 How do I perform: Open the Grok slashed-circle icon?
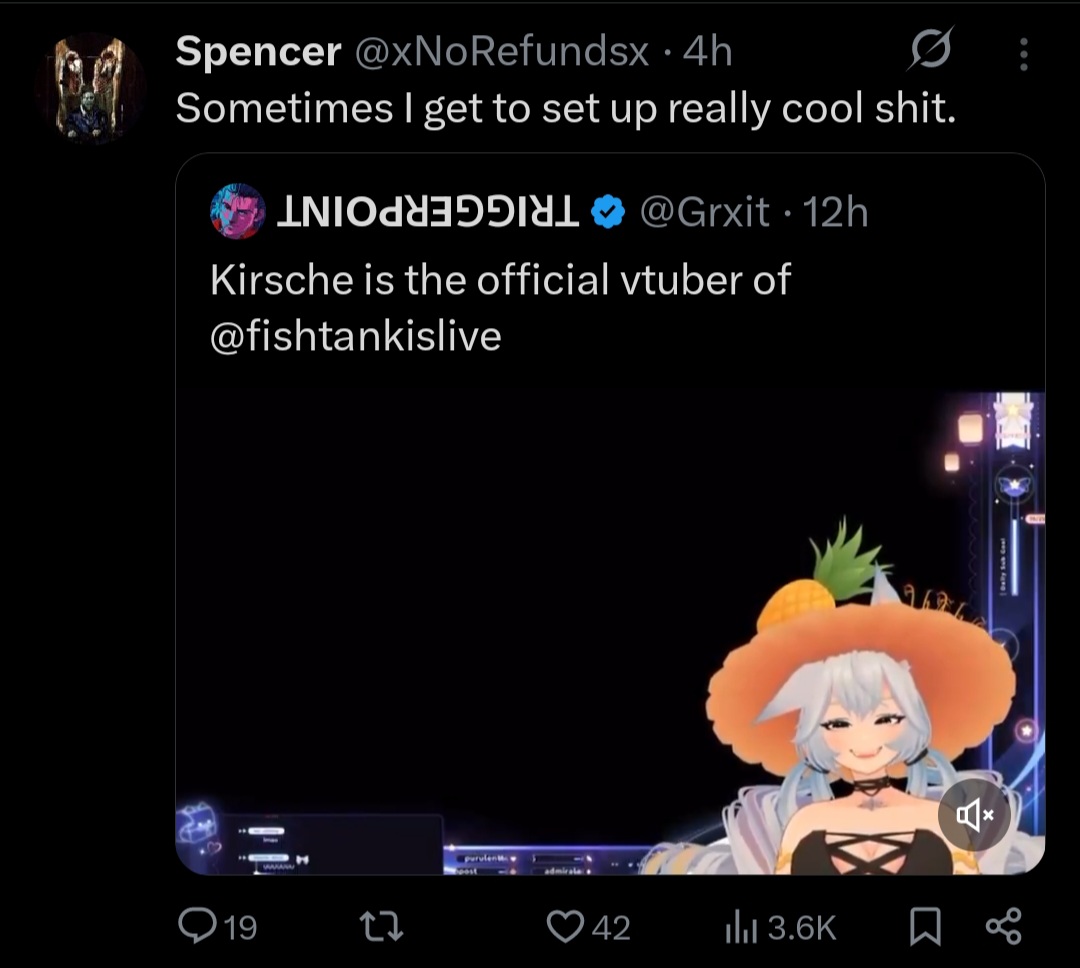(x=929, y=50)
